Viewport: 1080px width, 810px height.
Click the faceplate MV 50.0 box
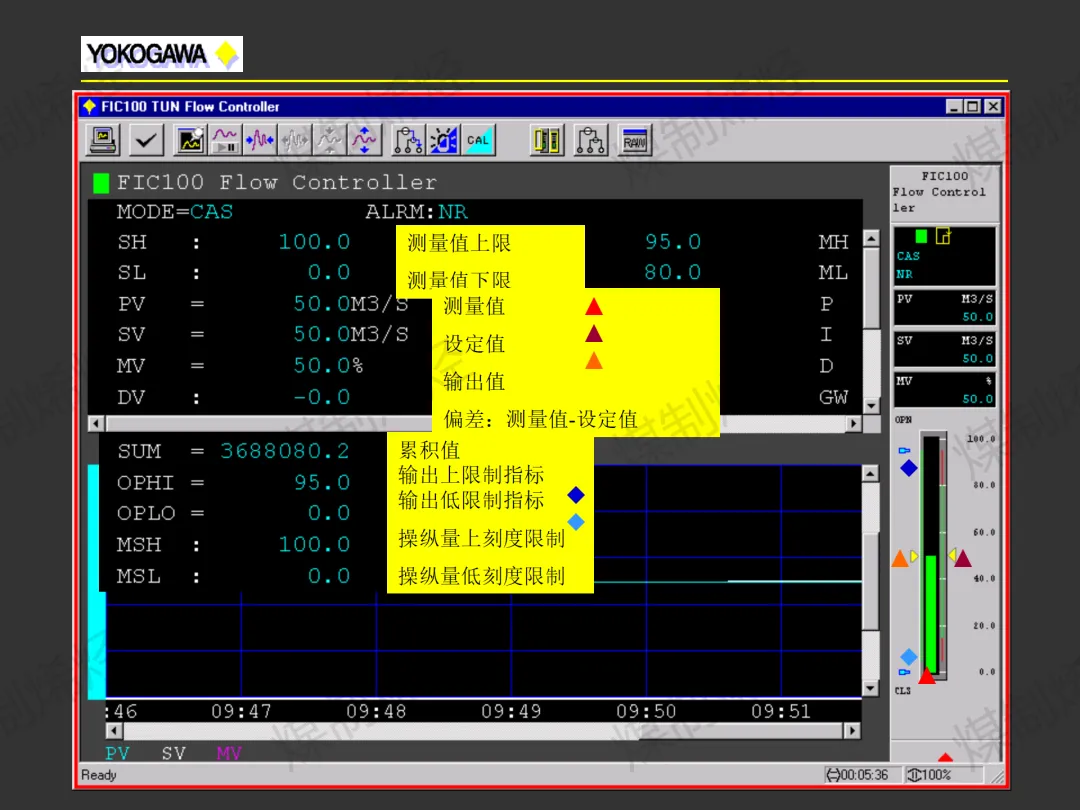click(944, 390)
